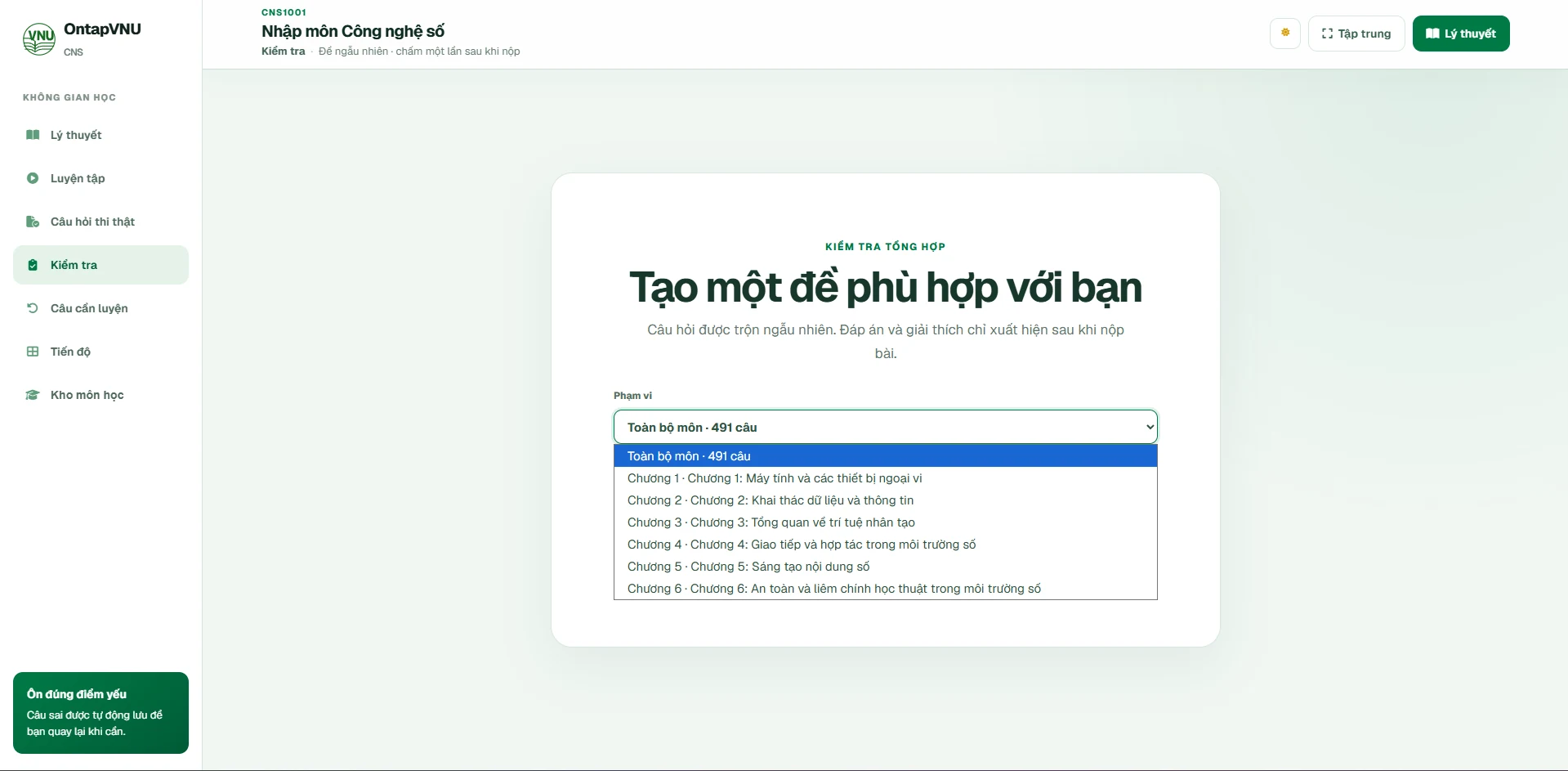The image size is (1568, 771).
Task: Click the Ôn đúng điểm yếu card
Action: click(101, 713)
